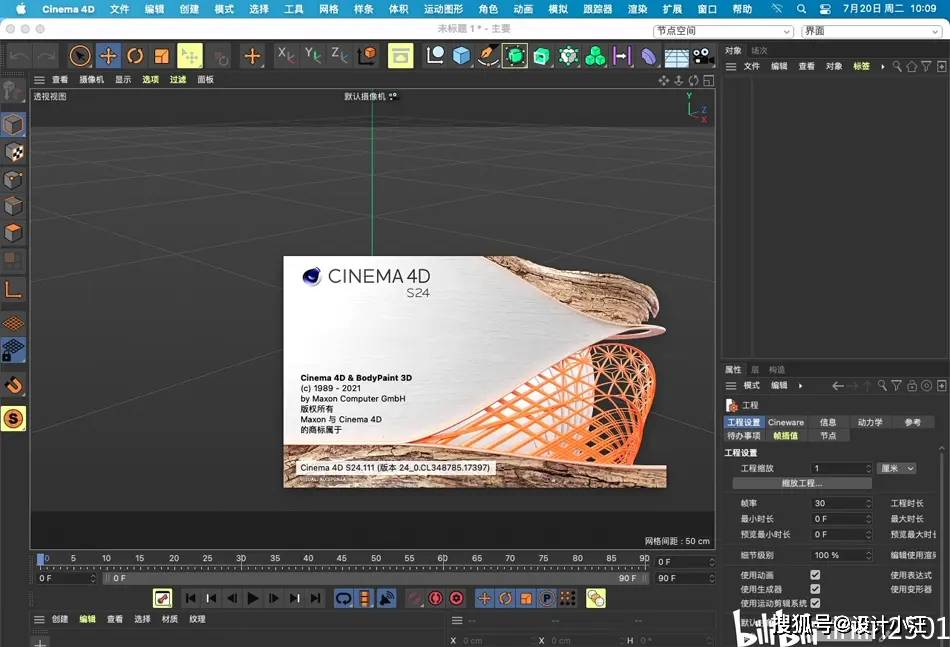The height and width of the screenshot is (647, 950).
Task: Switch to the Cineware tab
Action: pyautogui.click(x=786, y=422)
